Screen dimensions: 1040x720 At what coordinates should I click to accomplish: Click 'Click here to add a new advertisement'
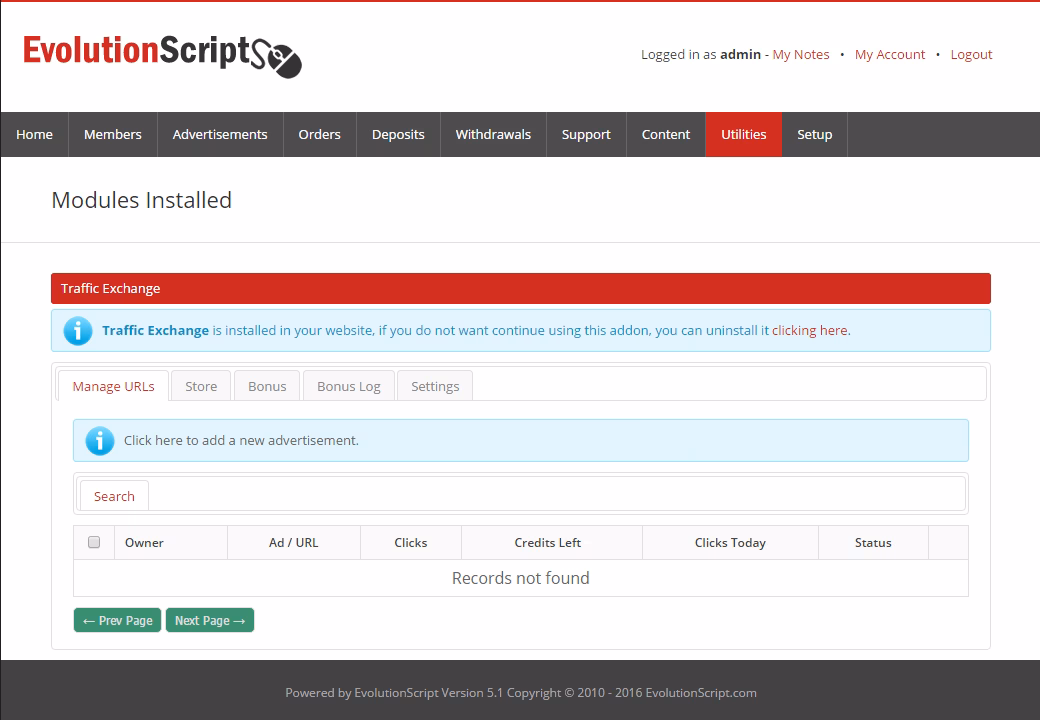[241, 440]
